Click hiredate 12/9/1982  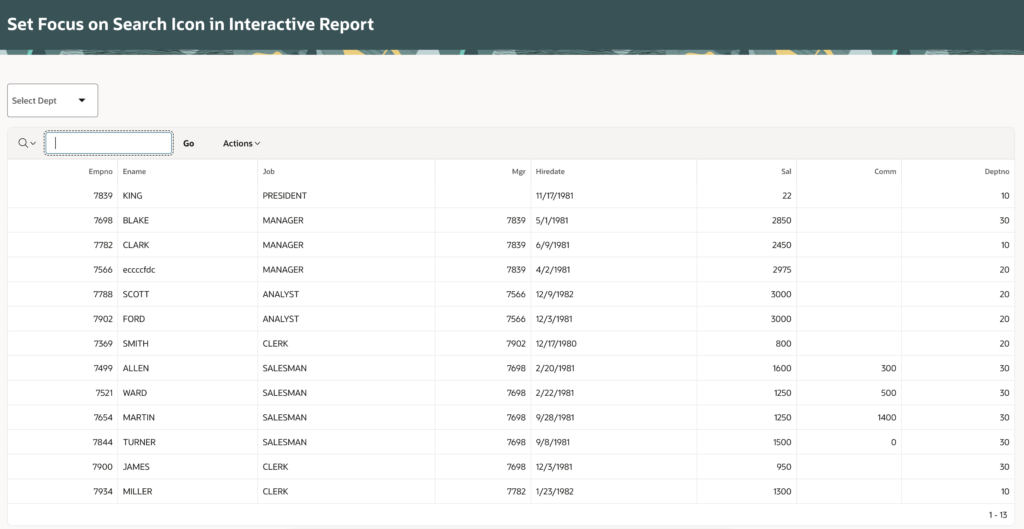click(554, 295)
